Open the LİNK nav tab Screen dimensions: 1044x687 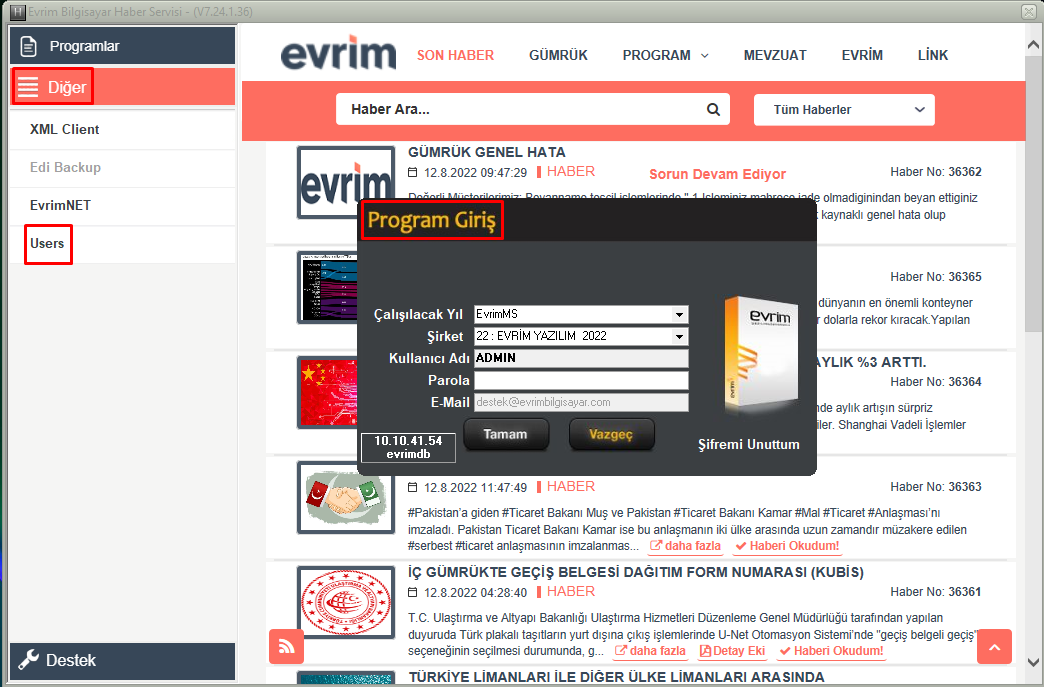[x=932, y=55]
